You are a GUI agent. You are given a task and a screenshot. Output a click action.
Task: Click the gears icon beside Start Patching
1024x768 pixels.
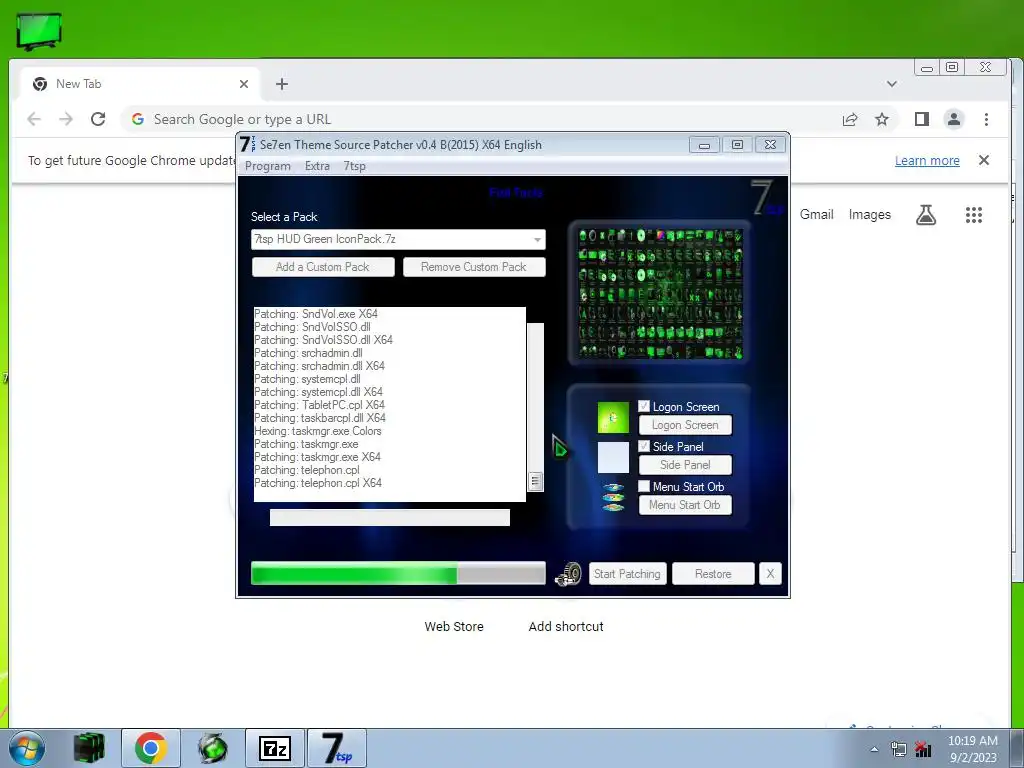pos(568,574)
